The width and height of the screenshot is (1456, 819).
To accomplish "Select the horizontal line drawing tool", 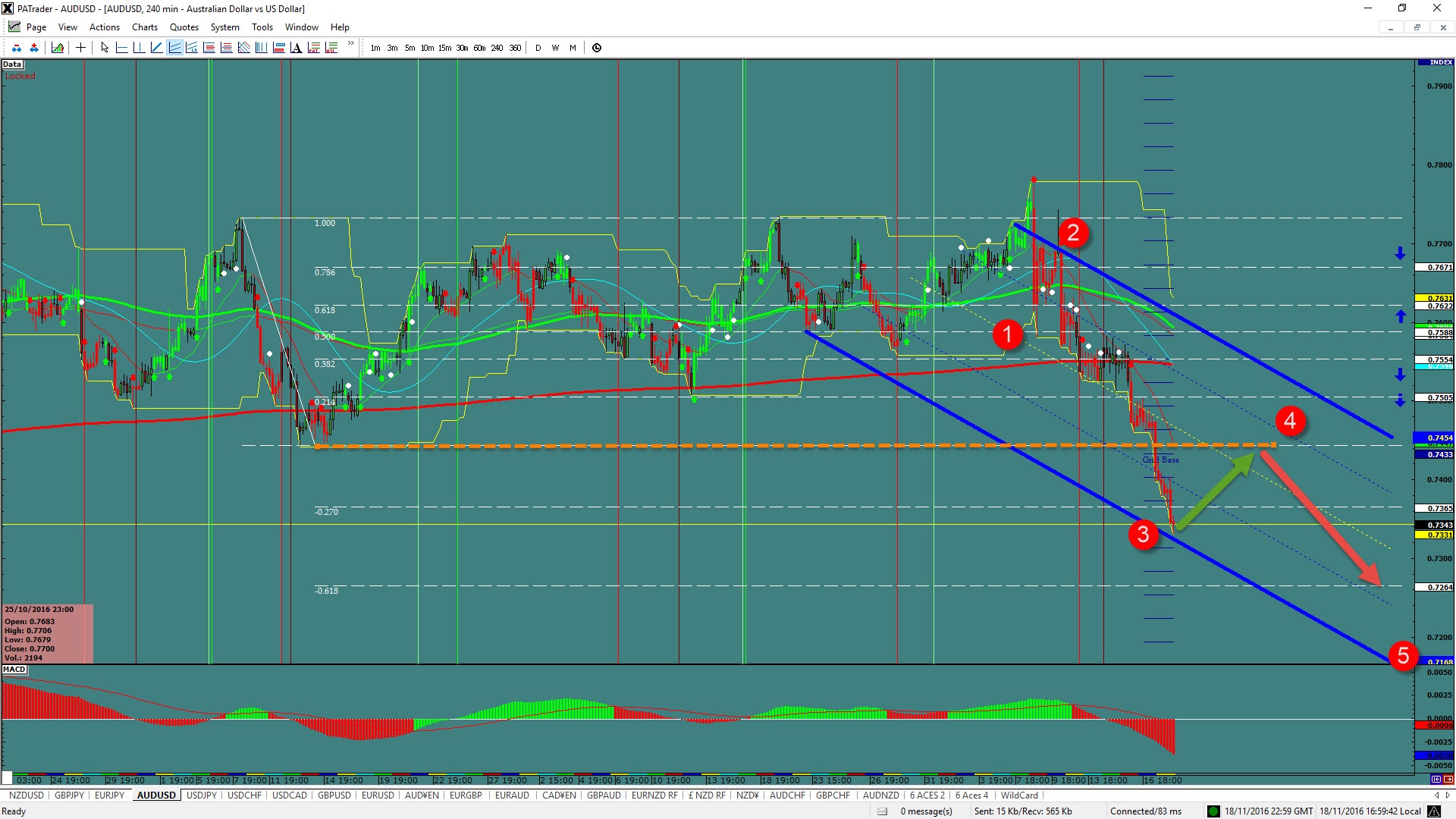I will (x=121, y=48).
